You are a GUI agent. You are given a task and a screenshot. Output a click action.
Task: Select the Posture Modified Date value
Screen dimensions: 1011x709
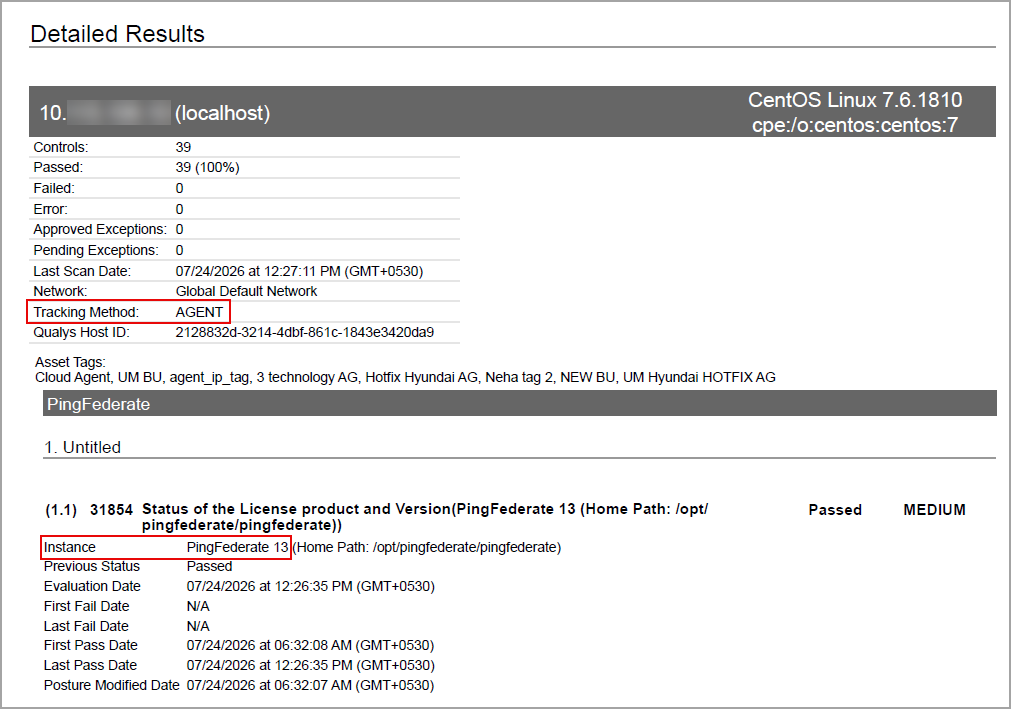coord(310,685)
